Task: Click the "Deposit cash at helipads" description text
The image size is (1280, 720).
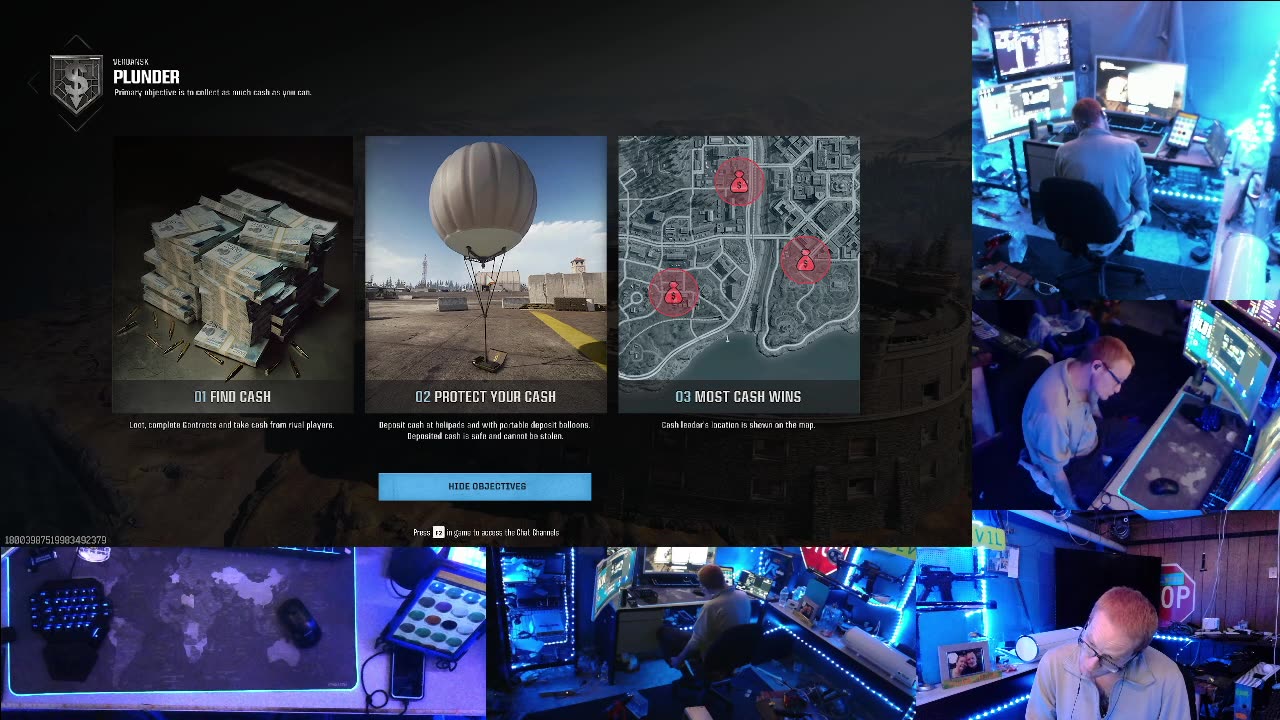Action: [x=485, y=430]
